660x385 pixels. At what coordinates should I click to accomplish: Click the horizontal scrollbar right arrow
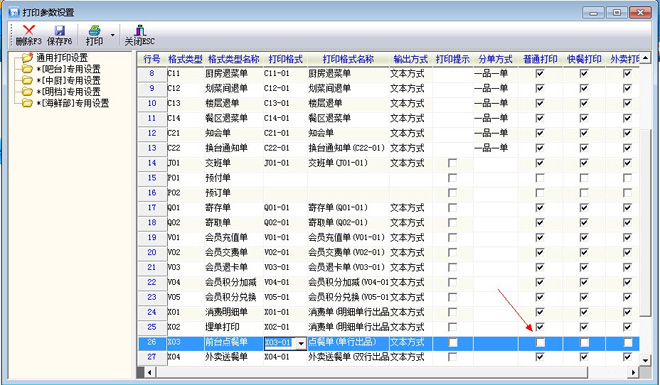click(633, 372)
